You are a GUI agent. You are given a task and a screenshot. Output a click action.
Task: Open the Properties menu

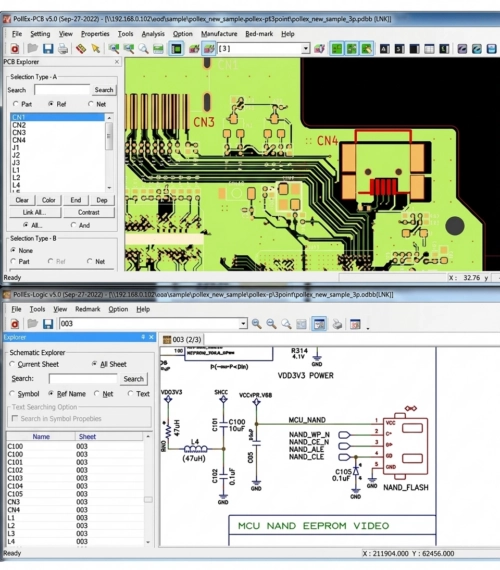[x=95, y=34]
